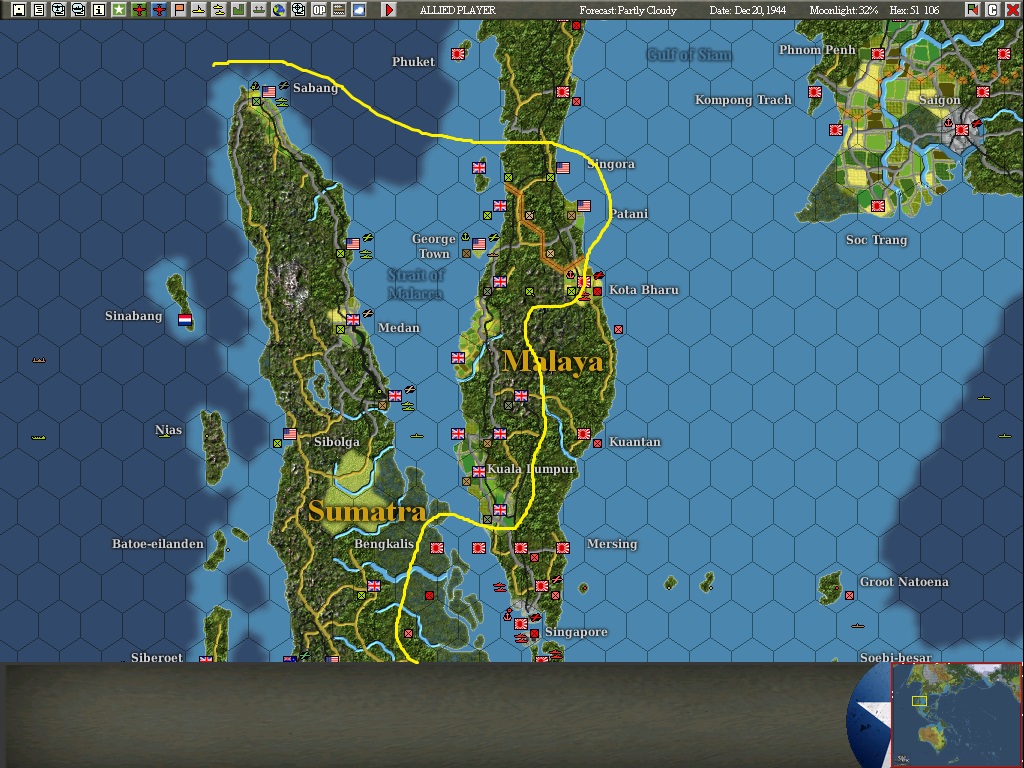Image resolution: width=1024 pixels, height=768 pixels.
Task: Select the US flag at Singora
Action: (563, 168)
